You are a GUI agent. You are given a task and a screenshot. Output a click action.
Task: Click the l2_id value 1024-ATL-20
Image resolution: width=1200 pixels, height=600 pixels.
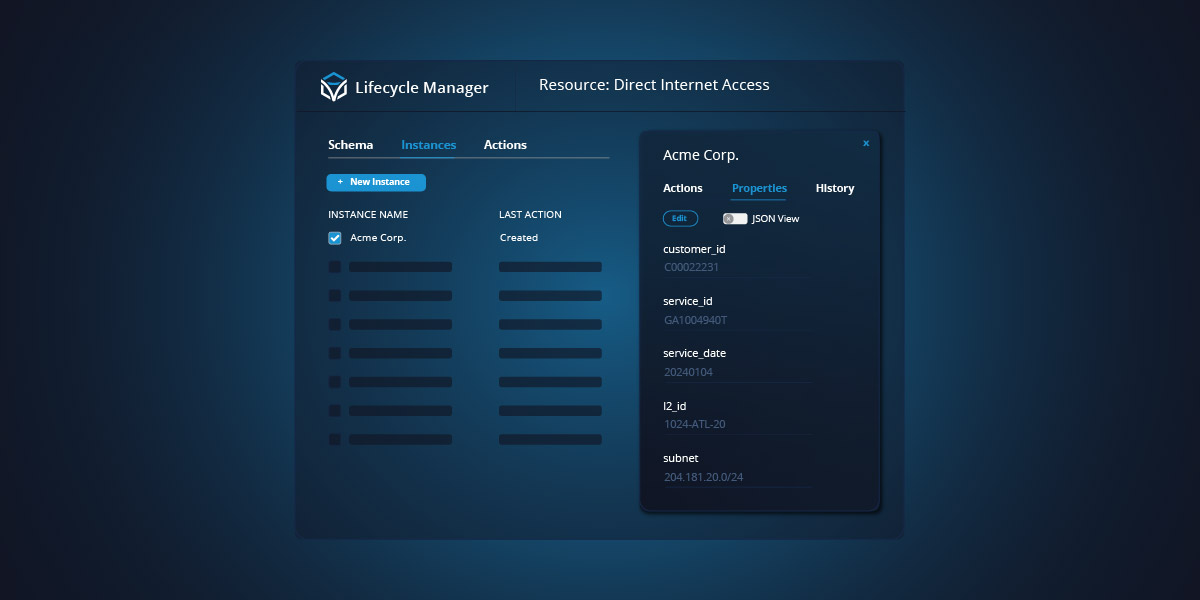click(692, 424)
